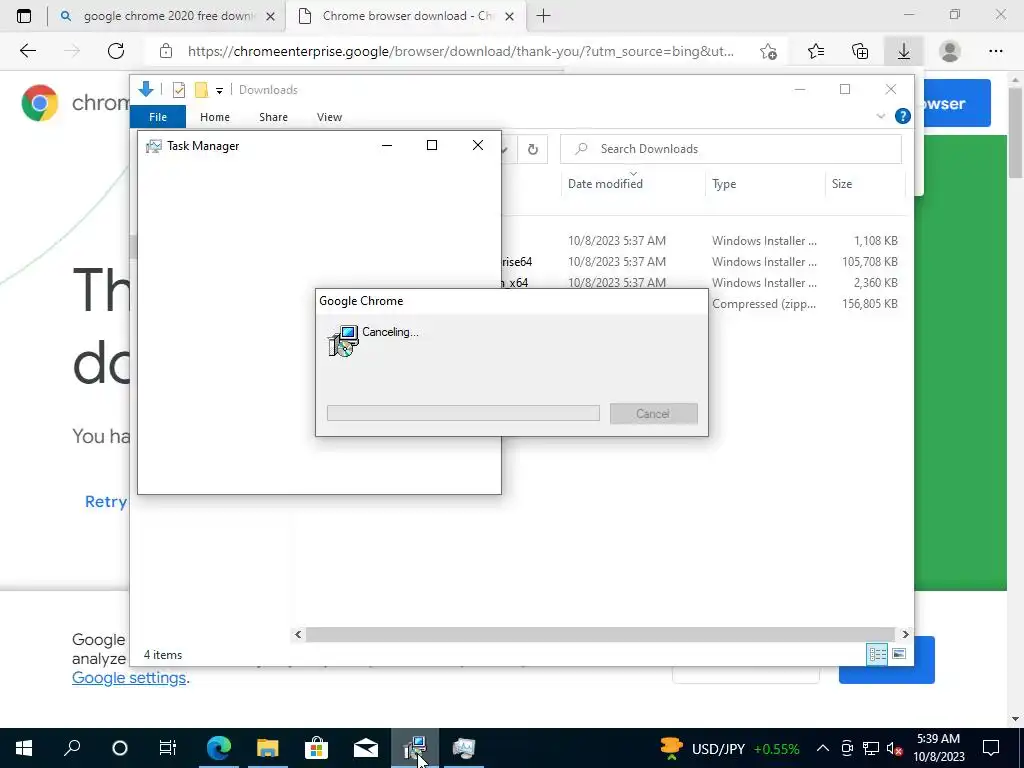Click installer setup icon in dialog

tap(344, 340)
